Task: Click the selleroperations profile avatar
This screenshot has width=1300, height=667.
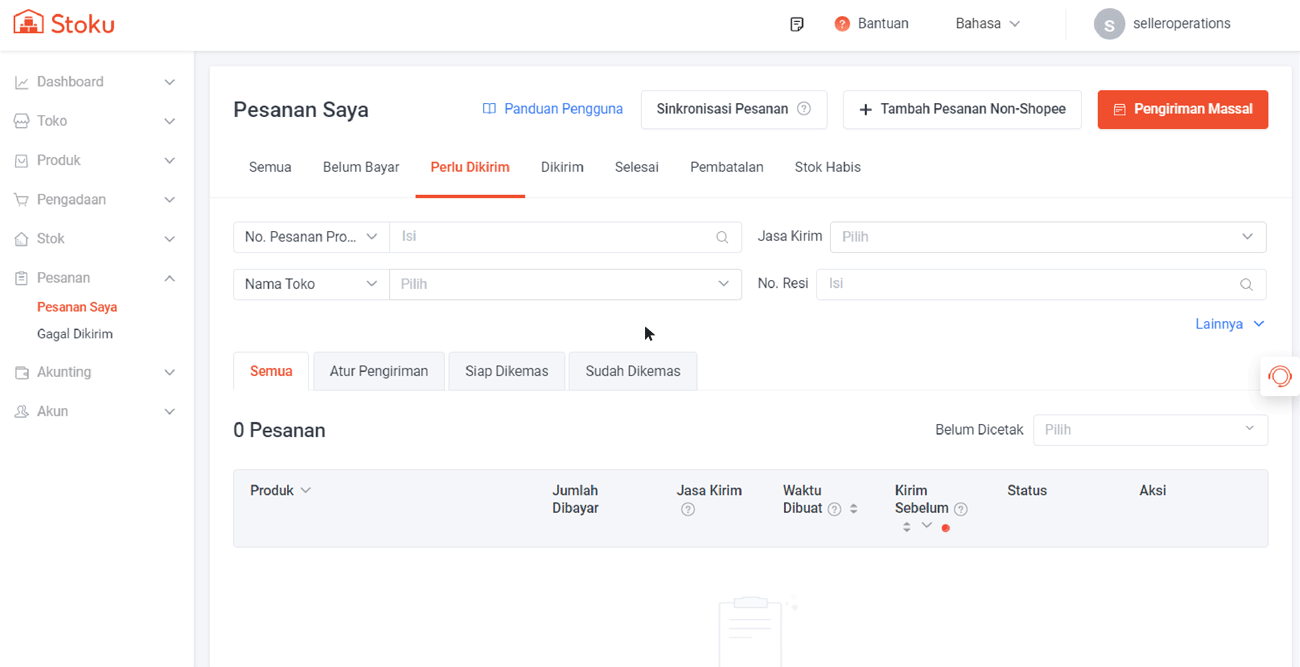Action: point(1109,24)
